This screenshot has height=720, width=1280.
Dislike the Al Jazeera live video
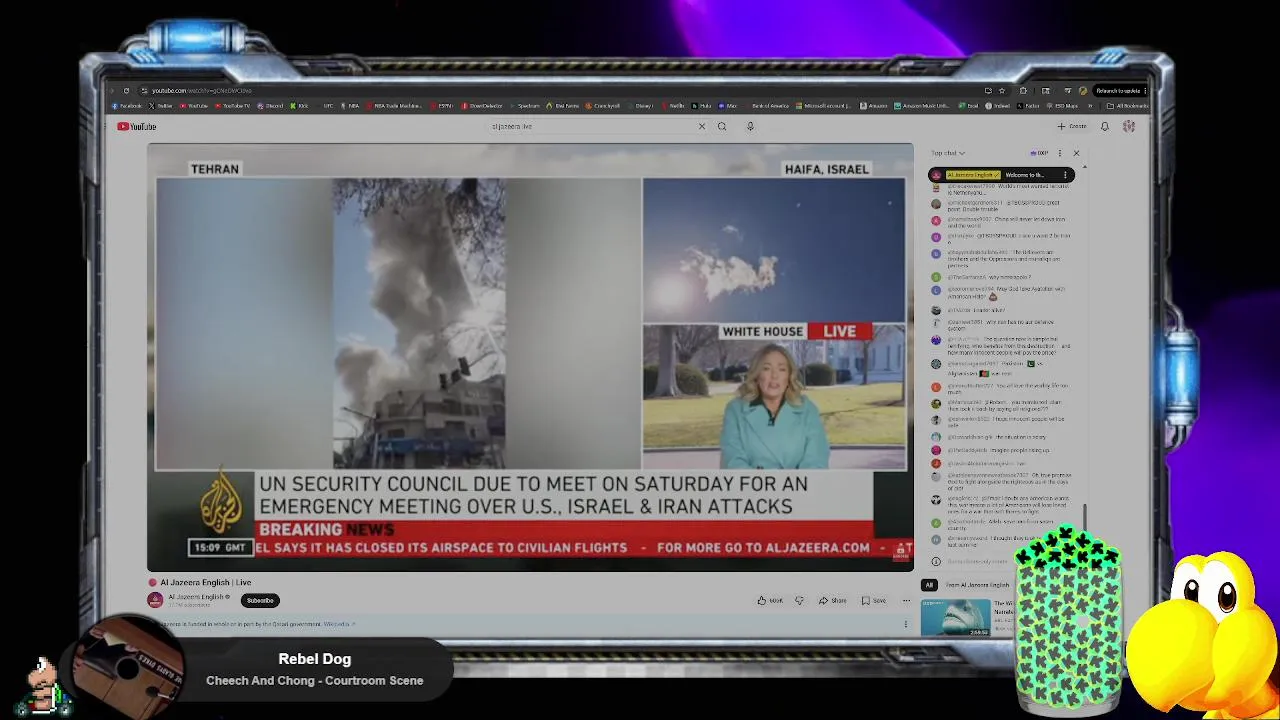799,601
